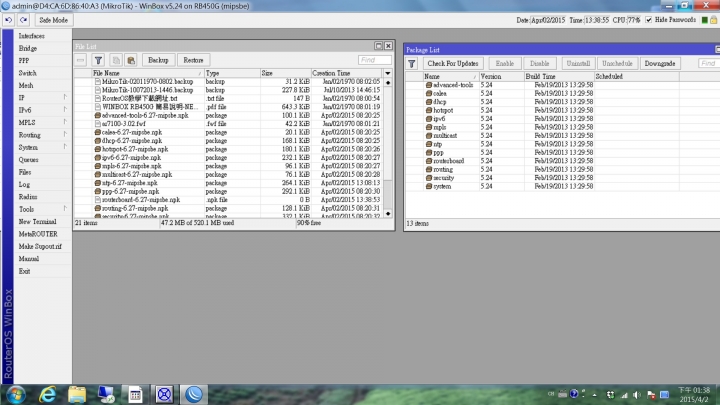Screen dimensions: 720x405
Task: Open the PPP menu
Action: pyautogui.click(x=24, y=61)
